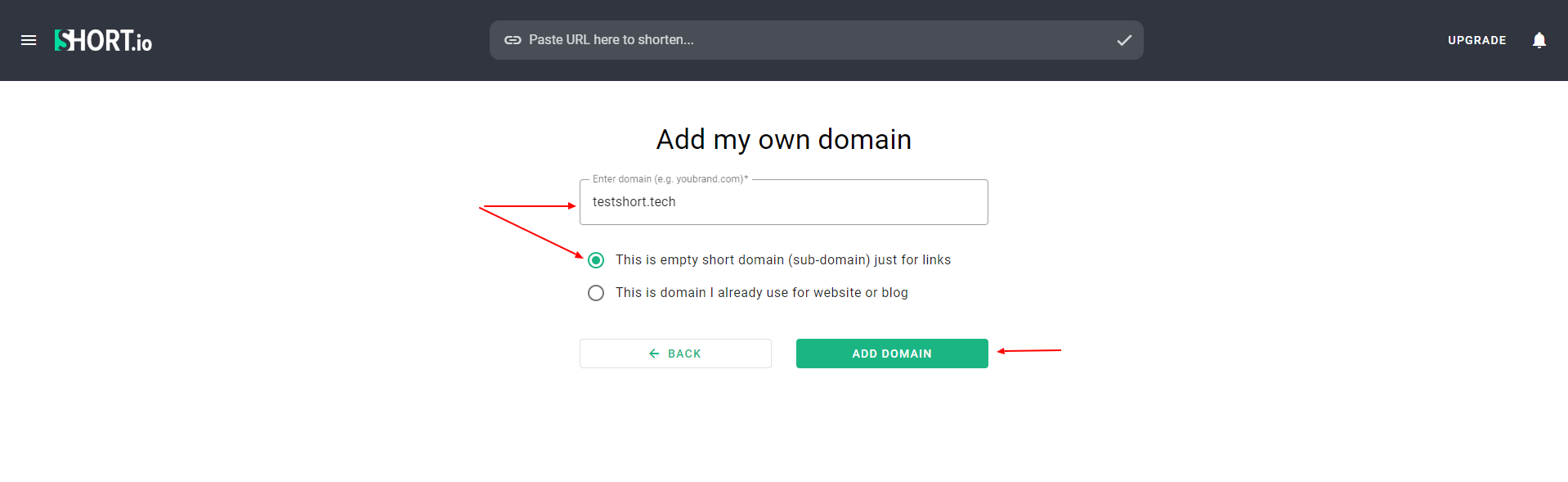Click the ADD DOMAIN button
Viewport: 1568px width, 482px height.
(892, 354)
